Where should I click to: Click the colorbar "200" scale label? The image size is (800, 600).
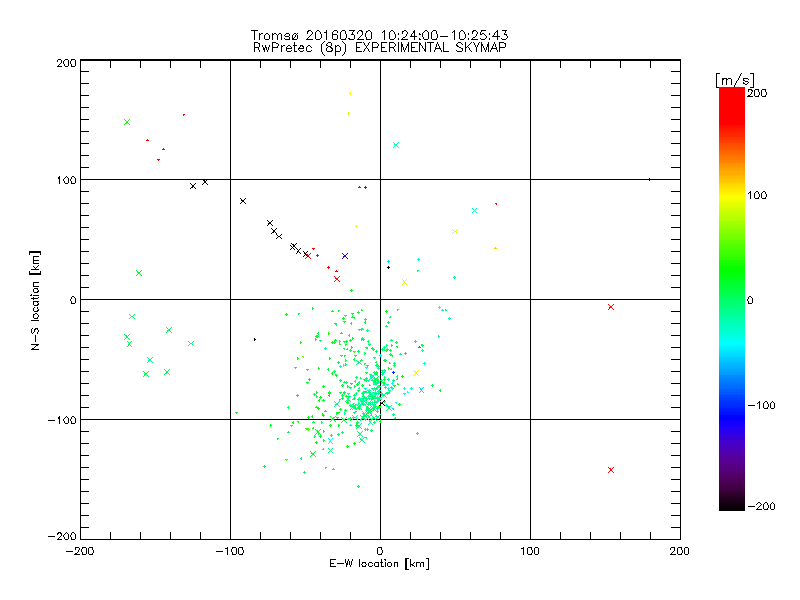point(757,93)
